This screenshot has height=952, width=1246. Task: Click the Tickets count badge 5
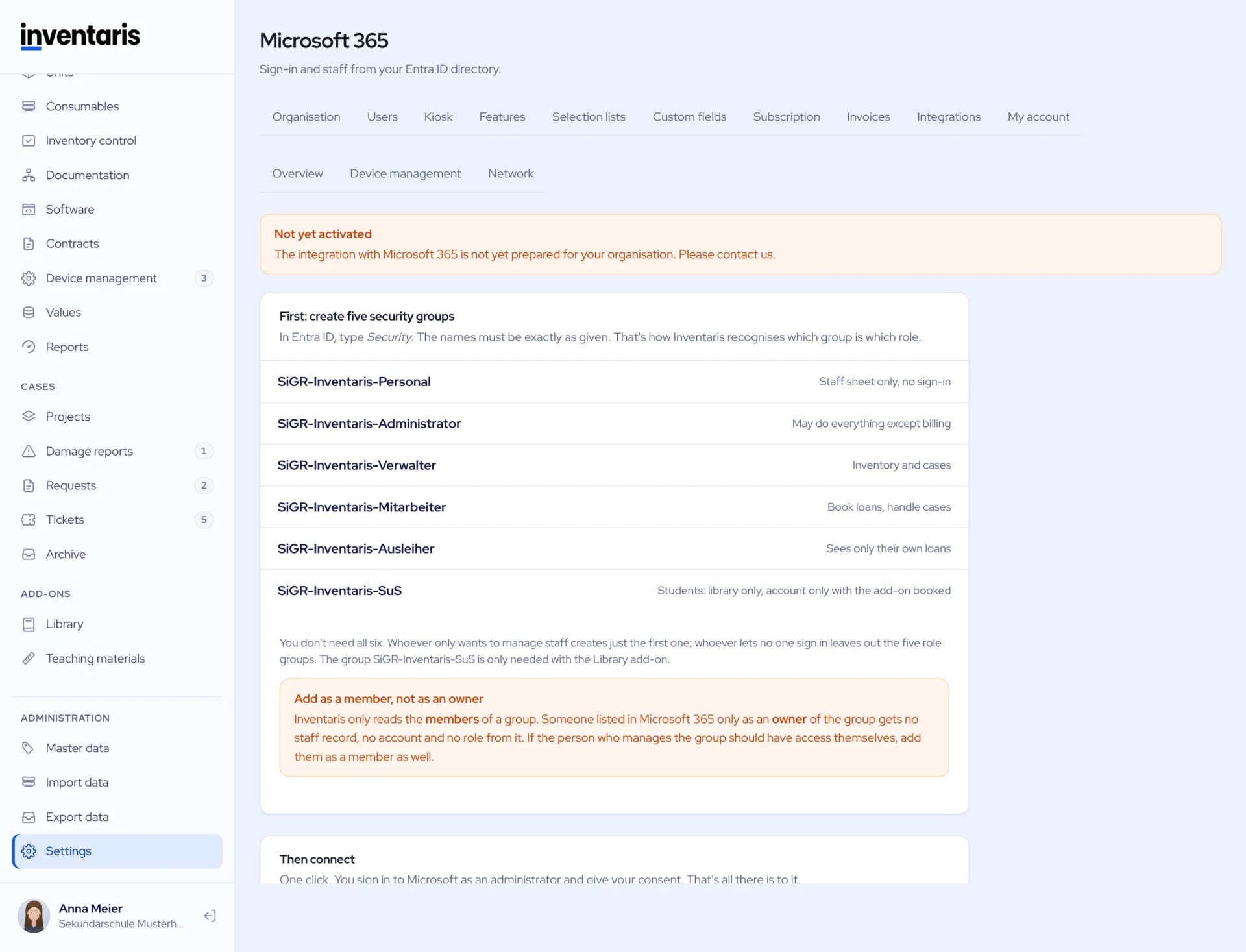(x=204, y=519)
